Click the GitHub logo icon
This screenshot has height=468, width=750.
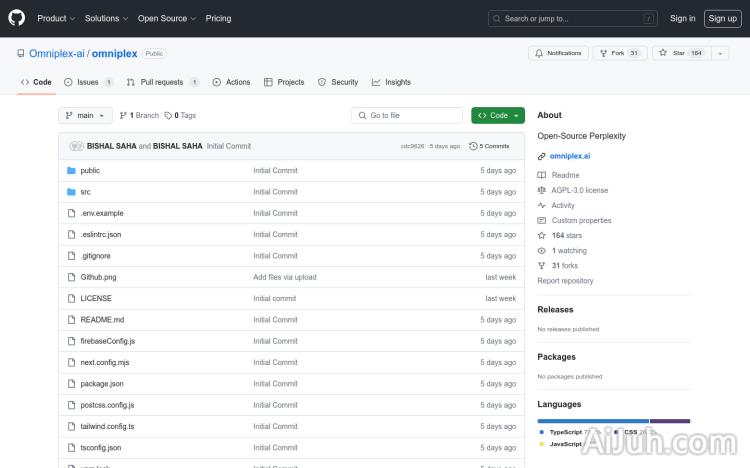pos(17,18)
